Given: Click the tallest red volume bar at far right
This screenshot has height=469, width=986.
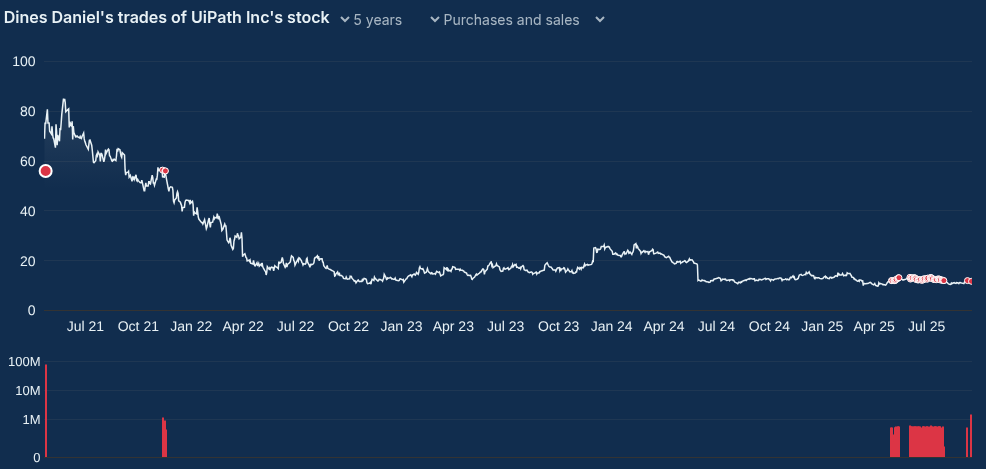Looking at the screenshot, I should (x=971, y=436).
